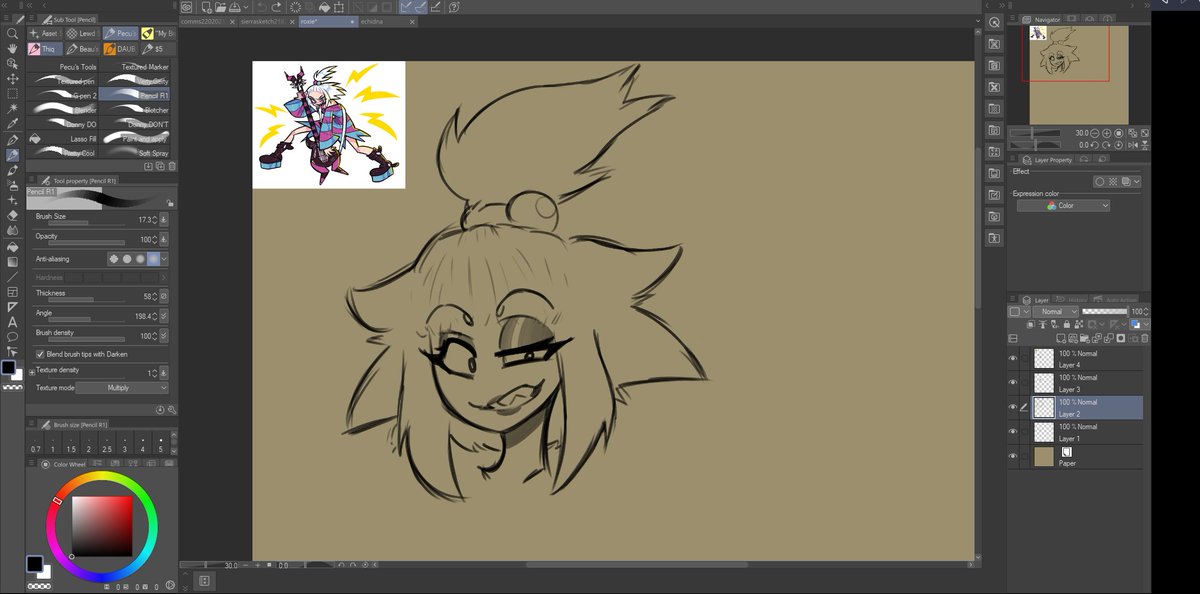Viewport: 1200px width, 594px height.
Task: Select the Auto select magic wand tool
Action: pyautogui.click(x=12, y=108)
